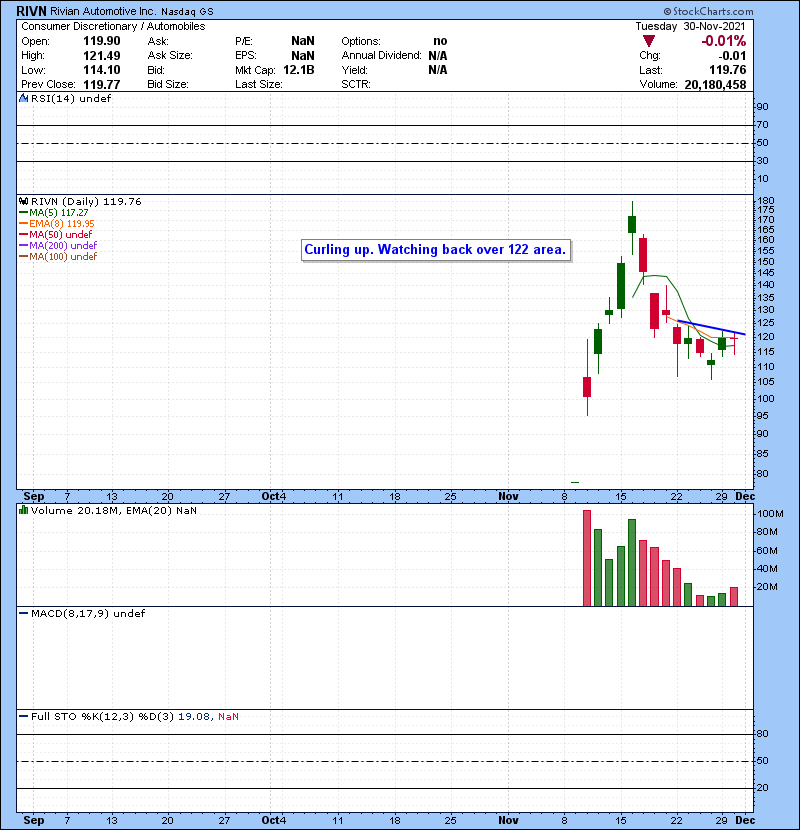Click the Rivian Automotive Inc. company name
This screenshot has width=800, height=830.
(103, 11)
